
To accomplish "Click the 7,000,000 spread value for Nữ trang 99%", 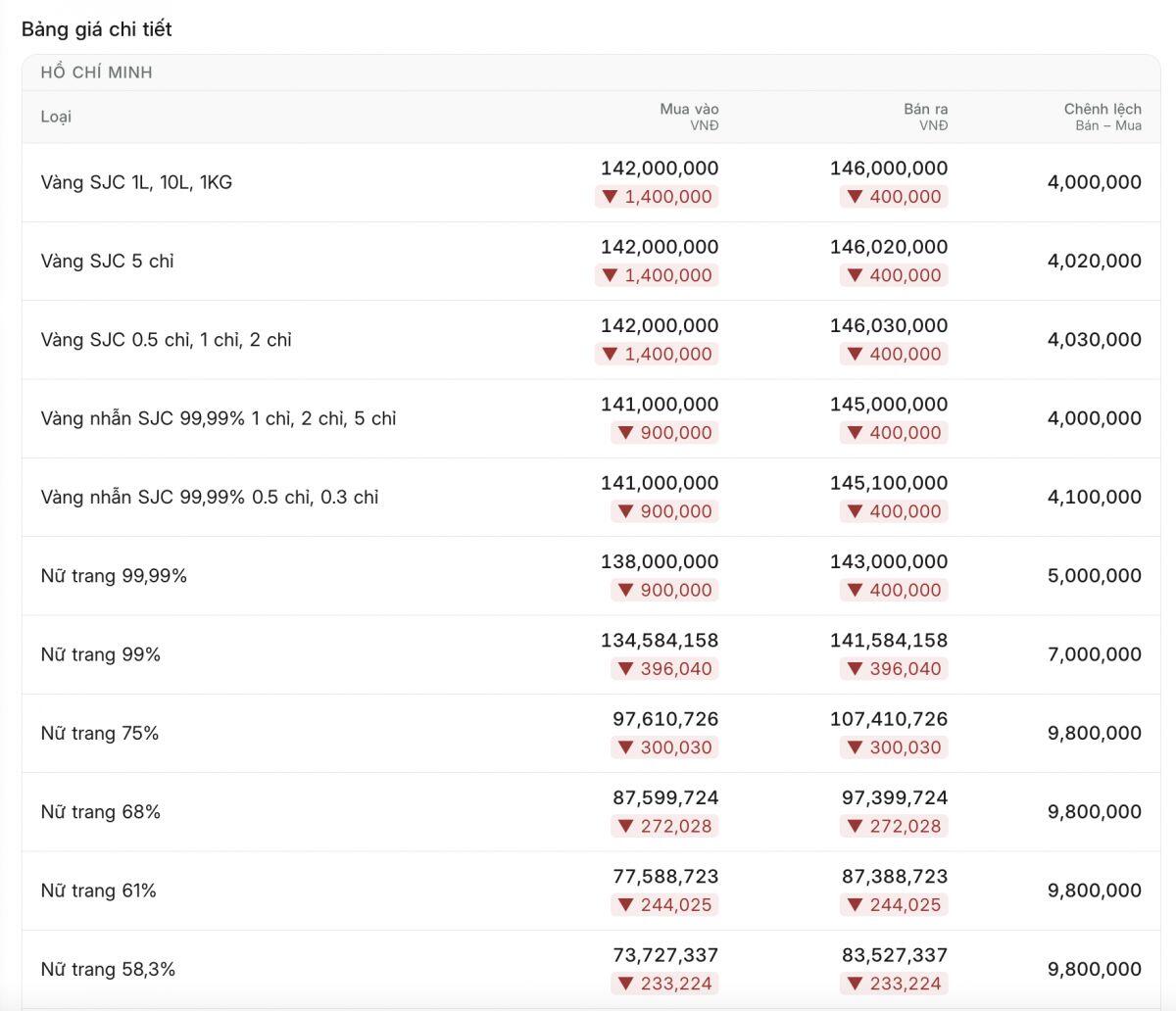I will (x=1095, y=654).
